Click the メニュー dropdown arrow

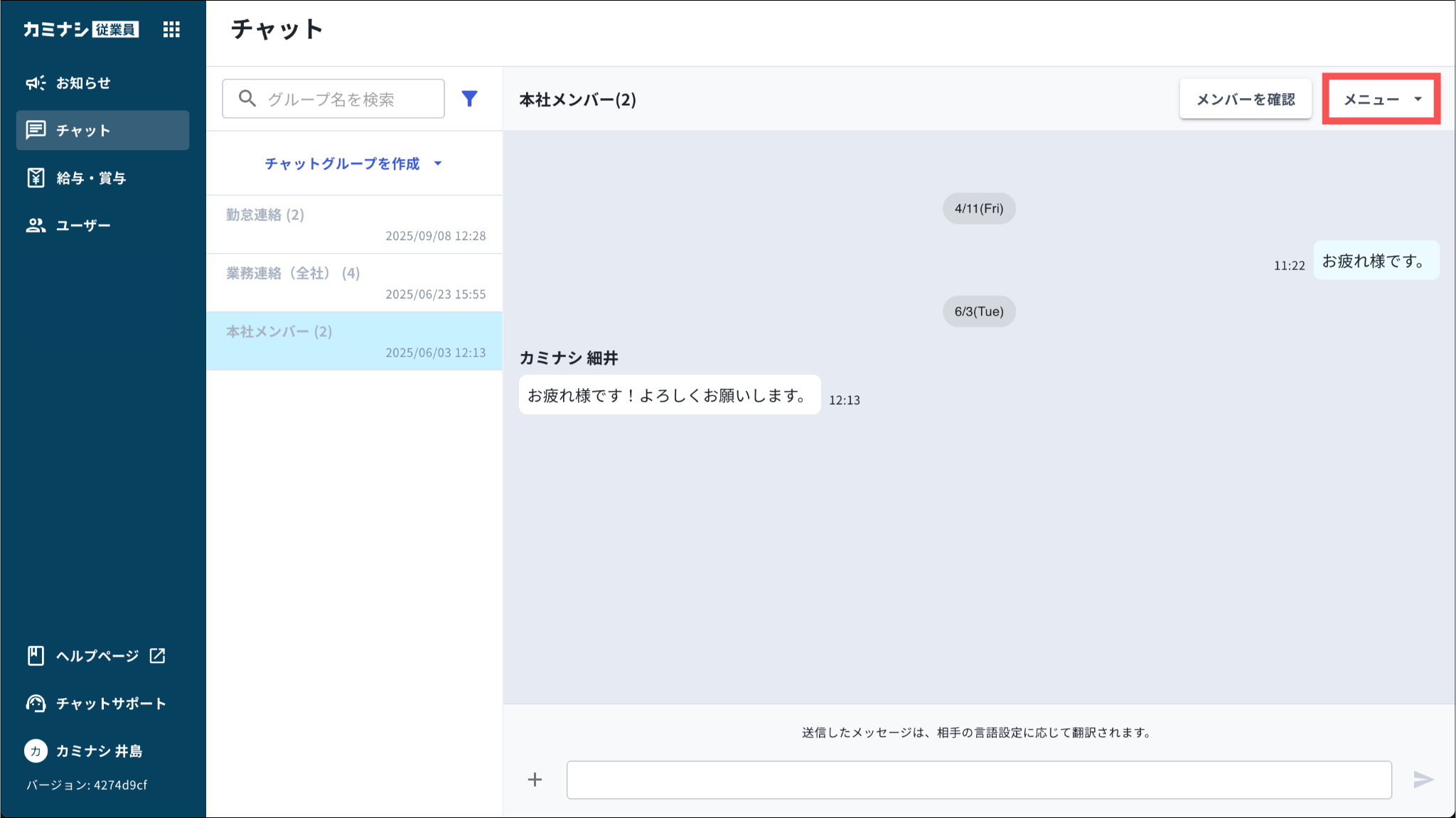tap(1418, 99)
